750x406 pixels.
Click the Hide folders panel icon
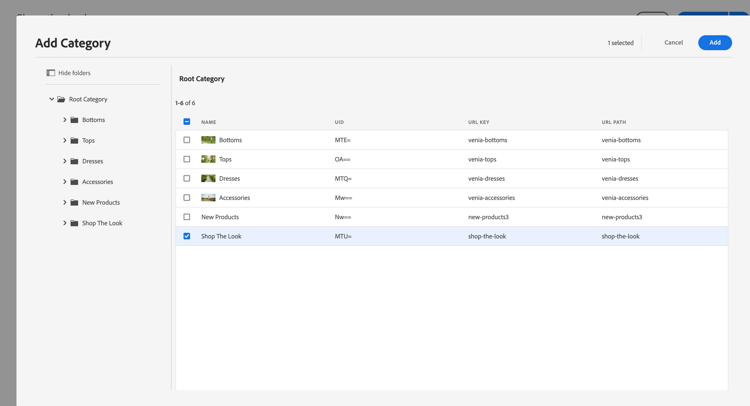click(x=50, y=73)
